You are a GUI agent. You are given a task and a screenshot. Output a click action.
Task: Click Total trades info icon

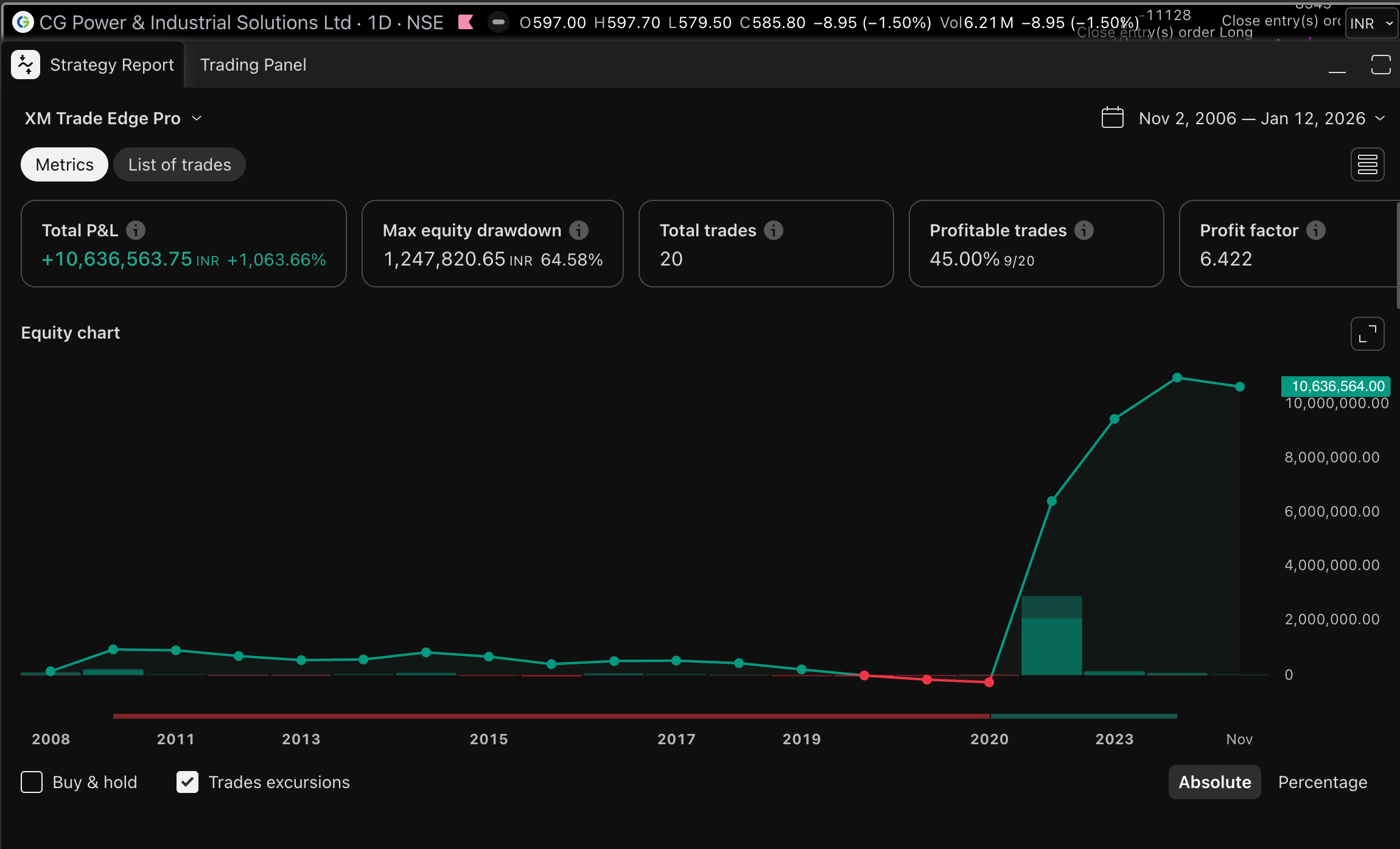click(774, 230)
